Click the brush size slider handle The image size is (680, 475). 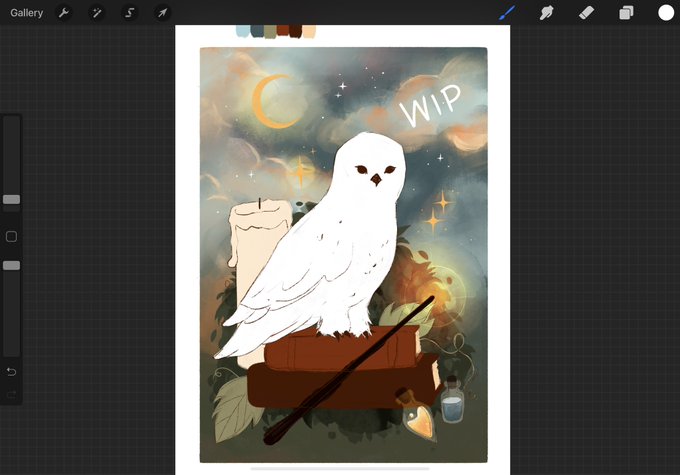click(12, 200)
